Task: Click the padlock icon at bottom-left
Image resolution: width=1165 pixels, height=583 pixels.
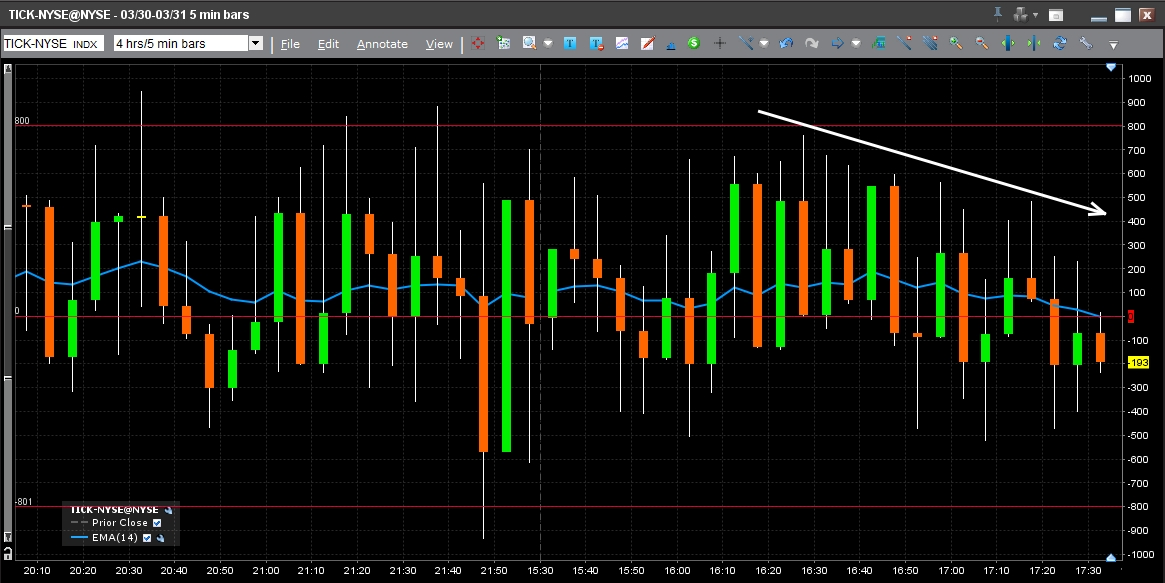Action: pos(10,552)
